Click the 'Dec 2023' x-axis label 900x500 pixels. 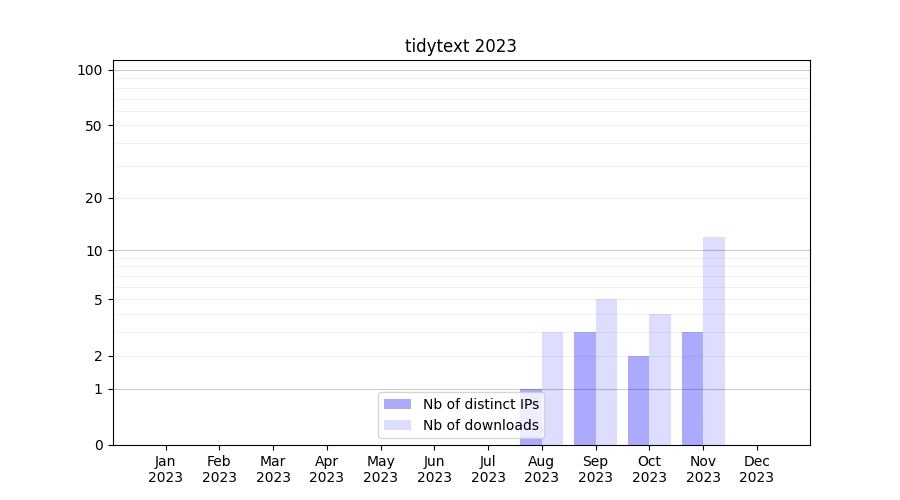756,469
